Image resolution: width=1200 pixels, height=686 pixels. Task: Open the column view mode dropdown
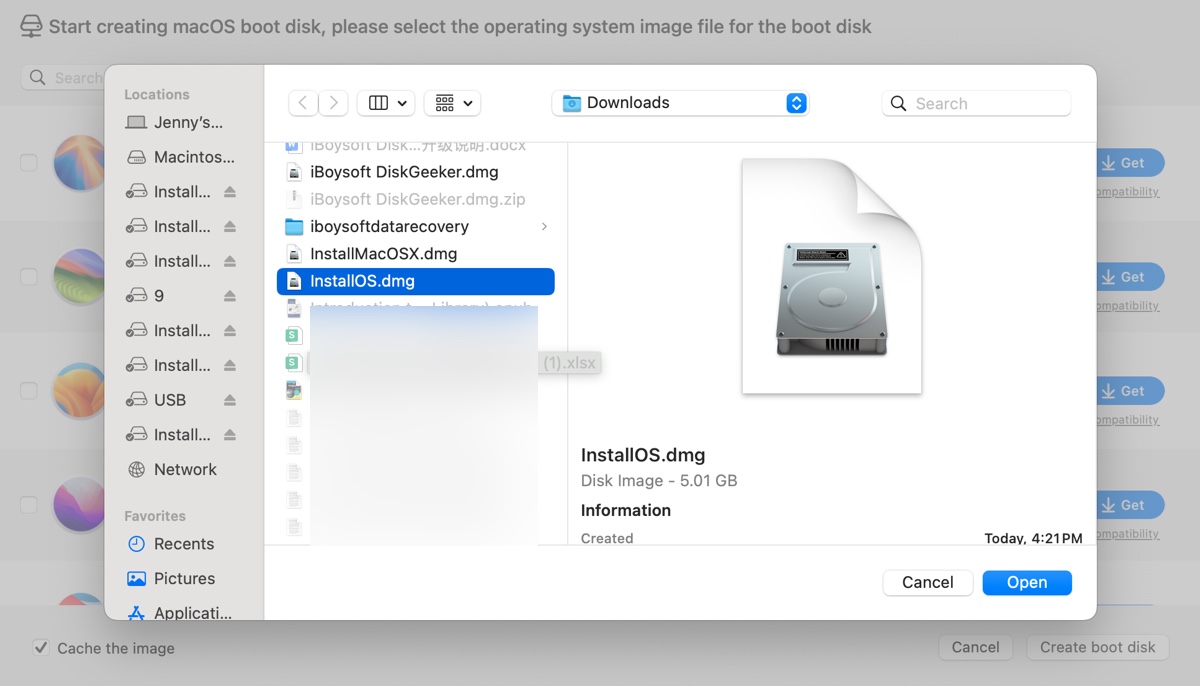pos(387,103)
